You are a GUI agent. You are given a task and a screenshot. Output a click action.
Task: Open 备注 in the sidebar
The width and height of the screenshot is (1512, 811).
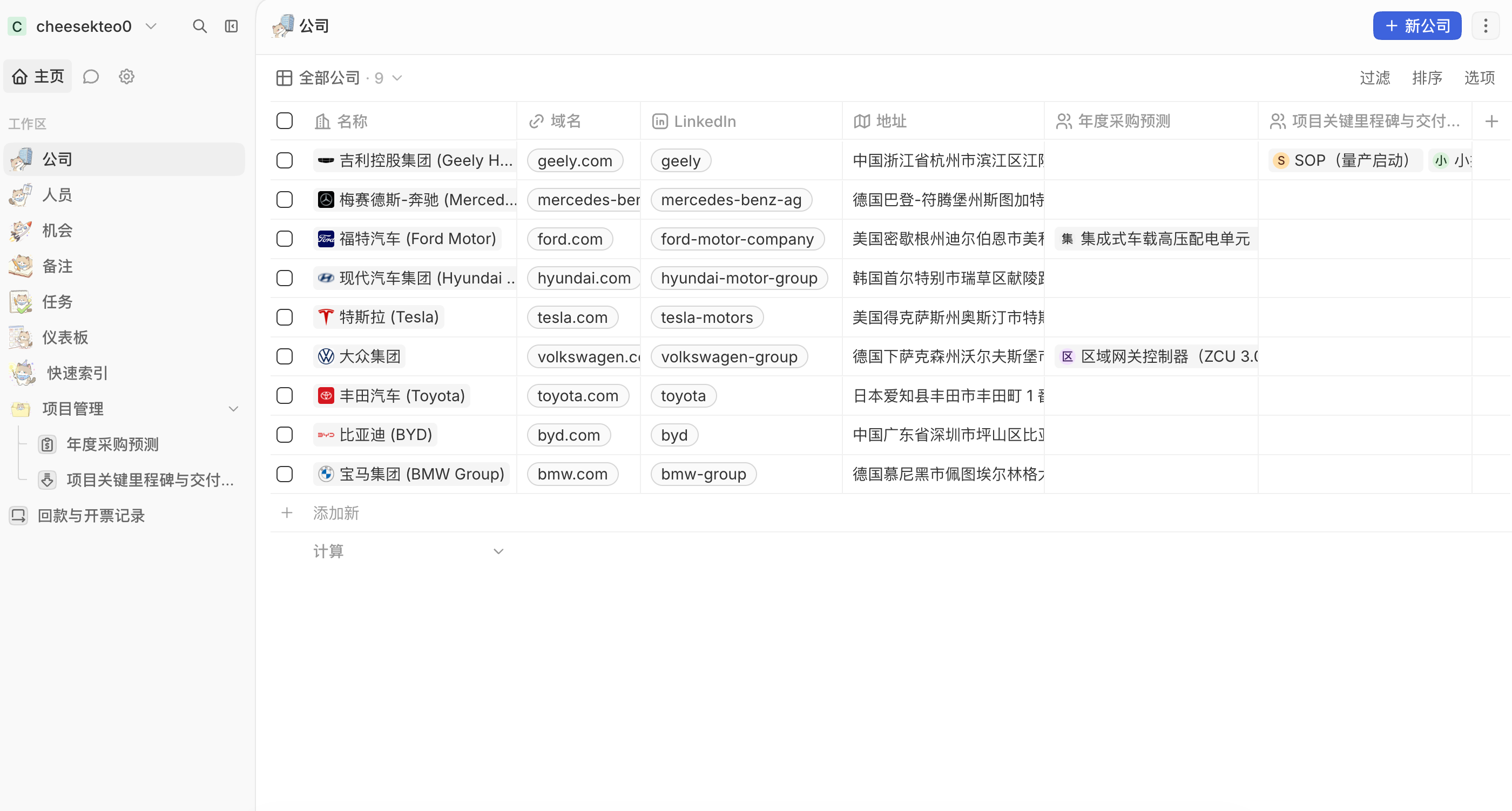[124, 266]
